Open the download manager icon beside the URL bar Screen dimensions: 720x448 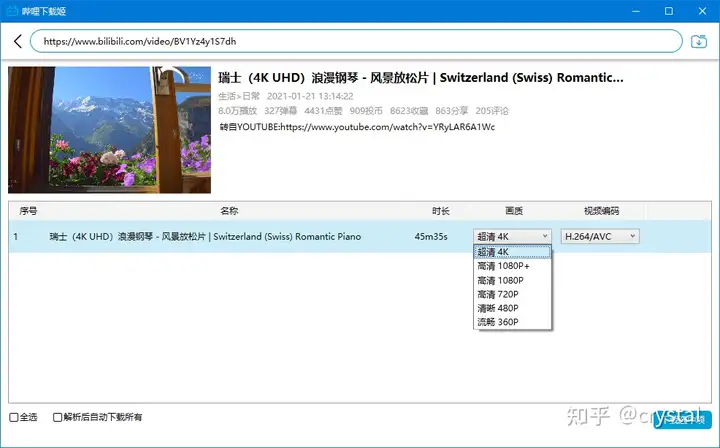[698, 41]
